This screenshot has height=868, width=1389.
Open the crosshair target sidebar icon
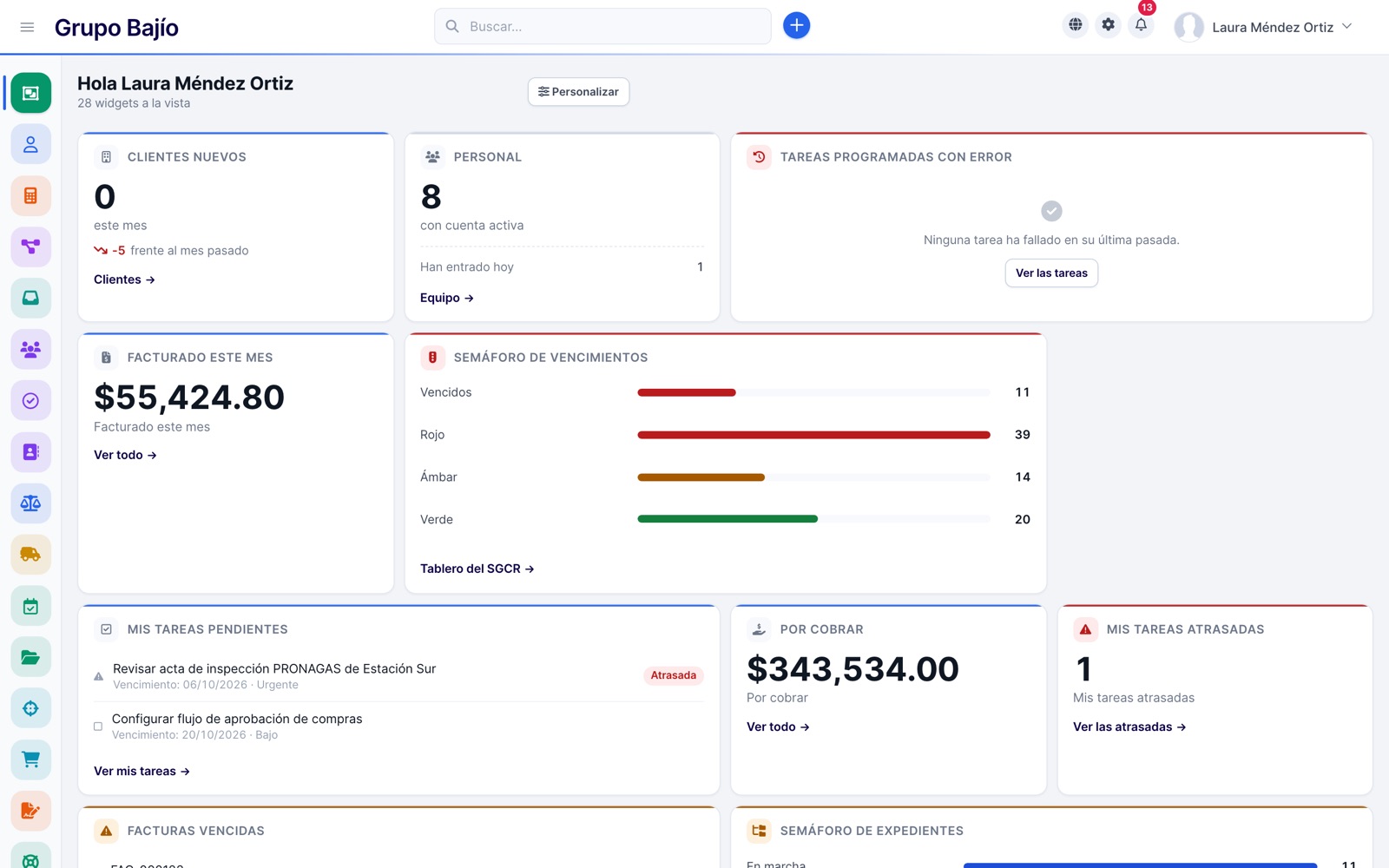pos(30,708)
